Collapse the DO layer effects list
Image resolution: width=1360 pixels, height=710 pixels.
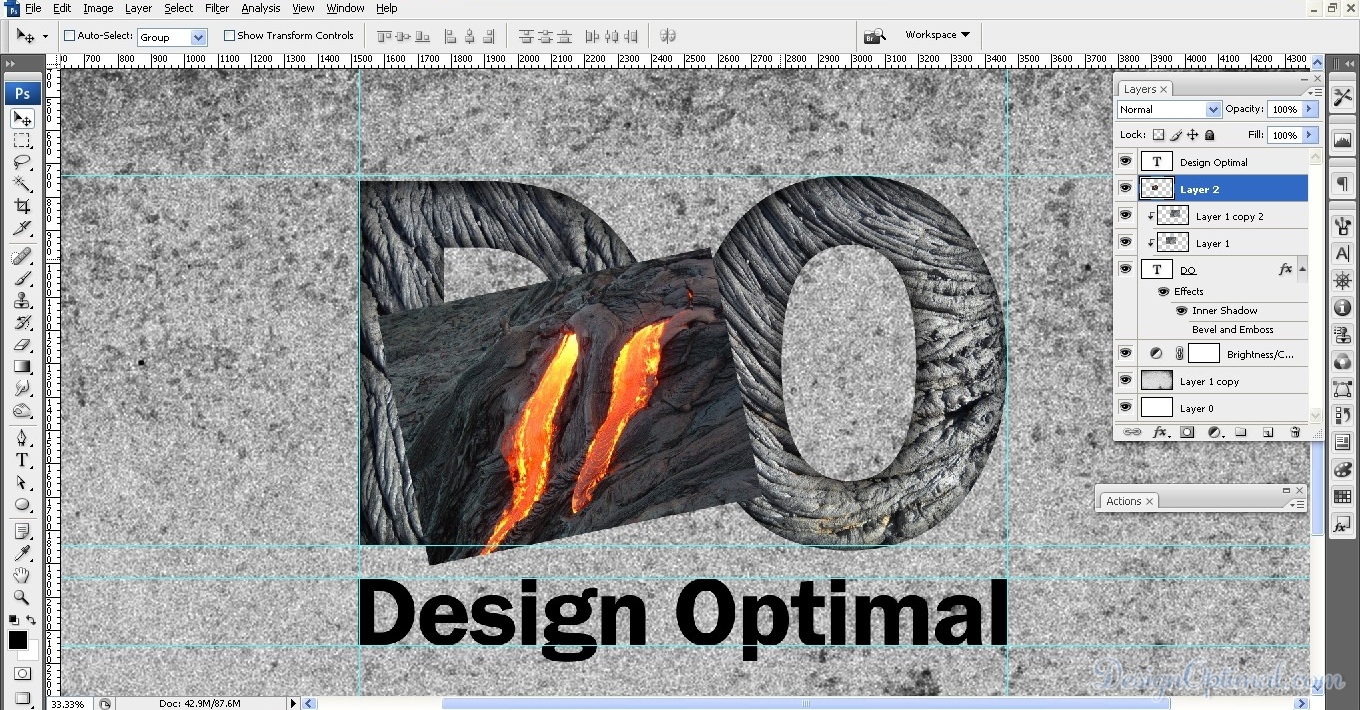pyautogui.click(x=1302, y=269)
